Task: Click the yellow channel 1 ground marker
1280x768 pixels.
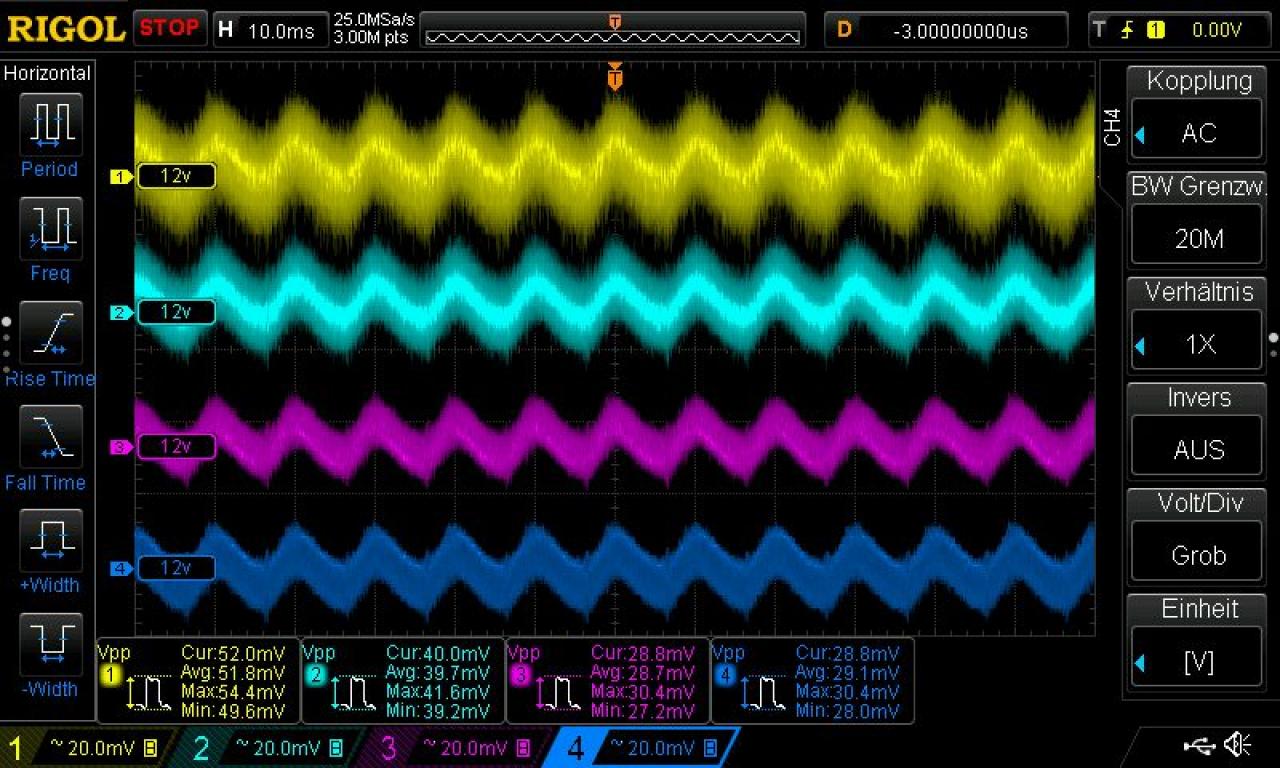Action: click(121, 177)
